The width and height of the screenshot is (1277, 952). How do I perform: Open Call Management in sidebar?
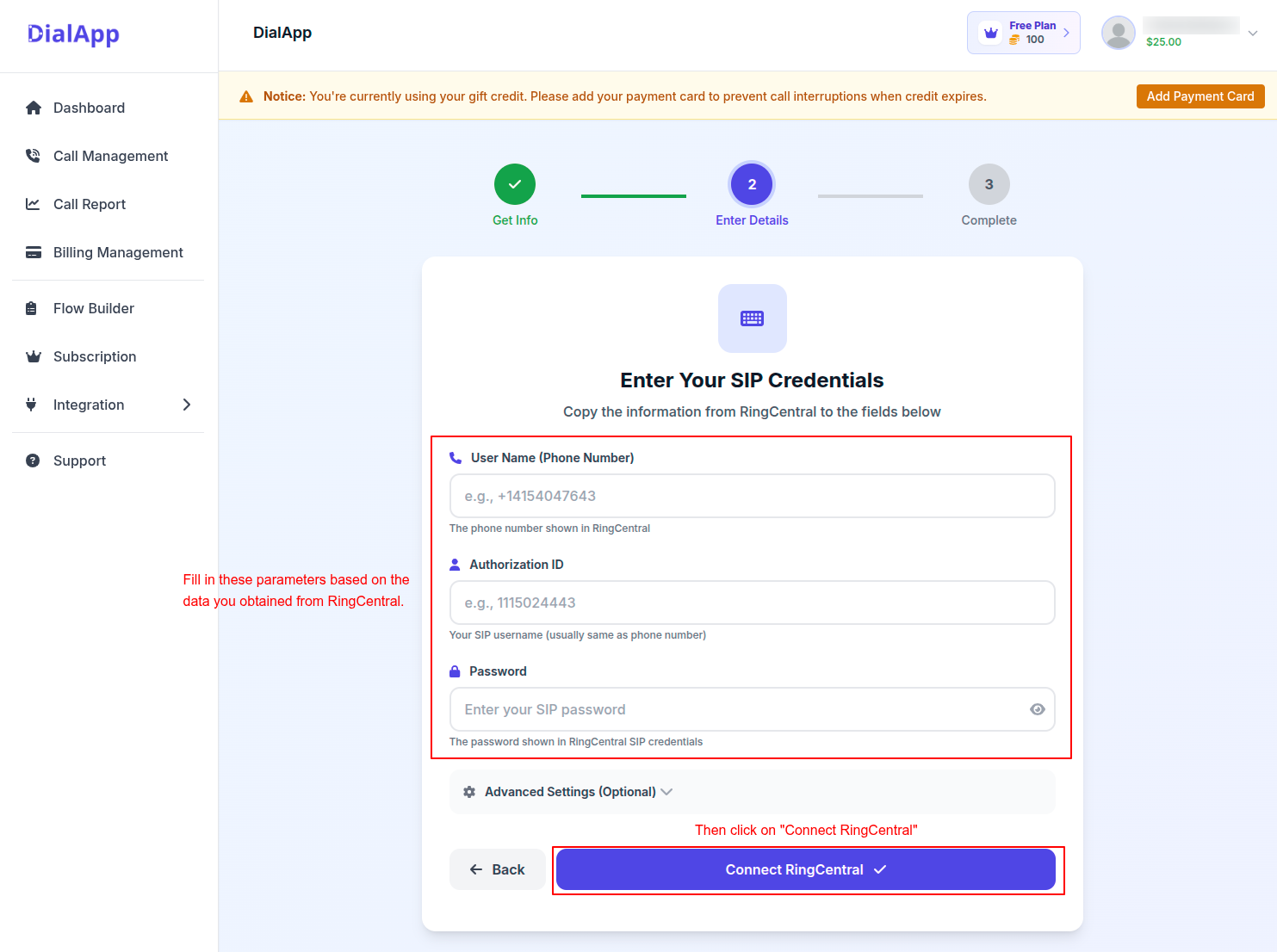click(110, 156)
